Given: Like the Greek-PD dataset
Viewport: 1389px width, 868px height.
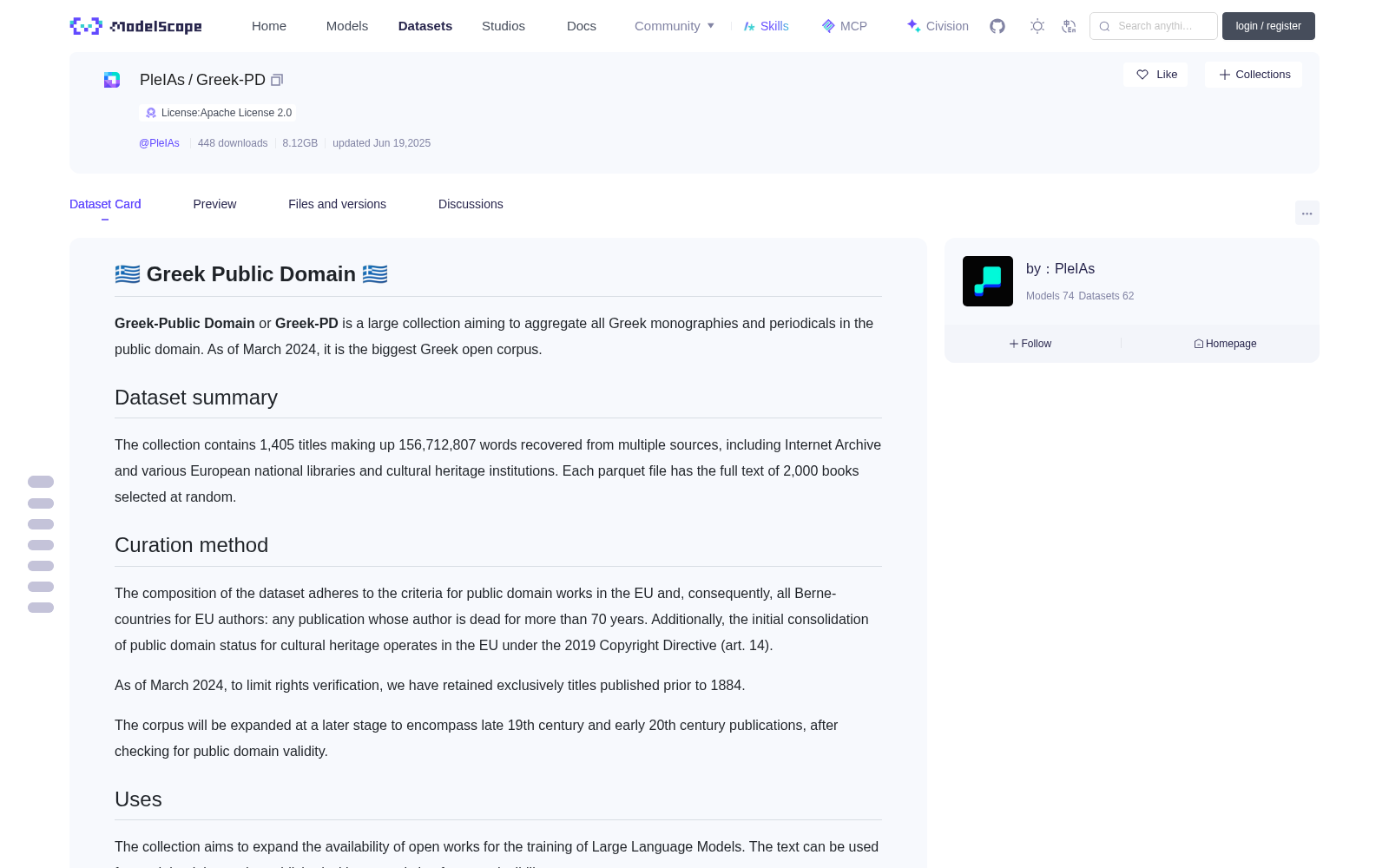Looking at the screenshot, I should 1155,75.
